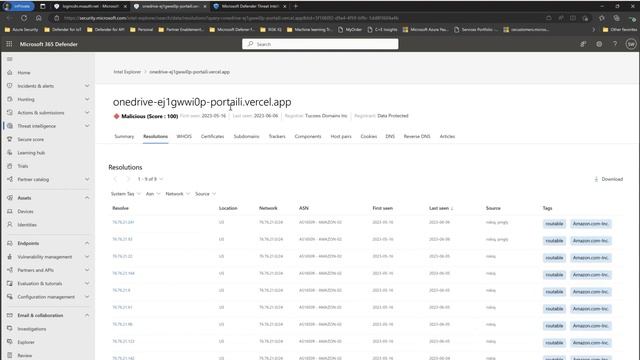Switch to the Certificates tab

[212, 136]
